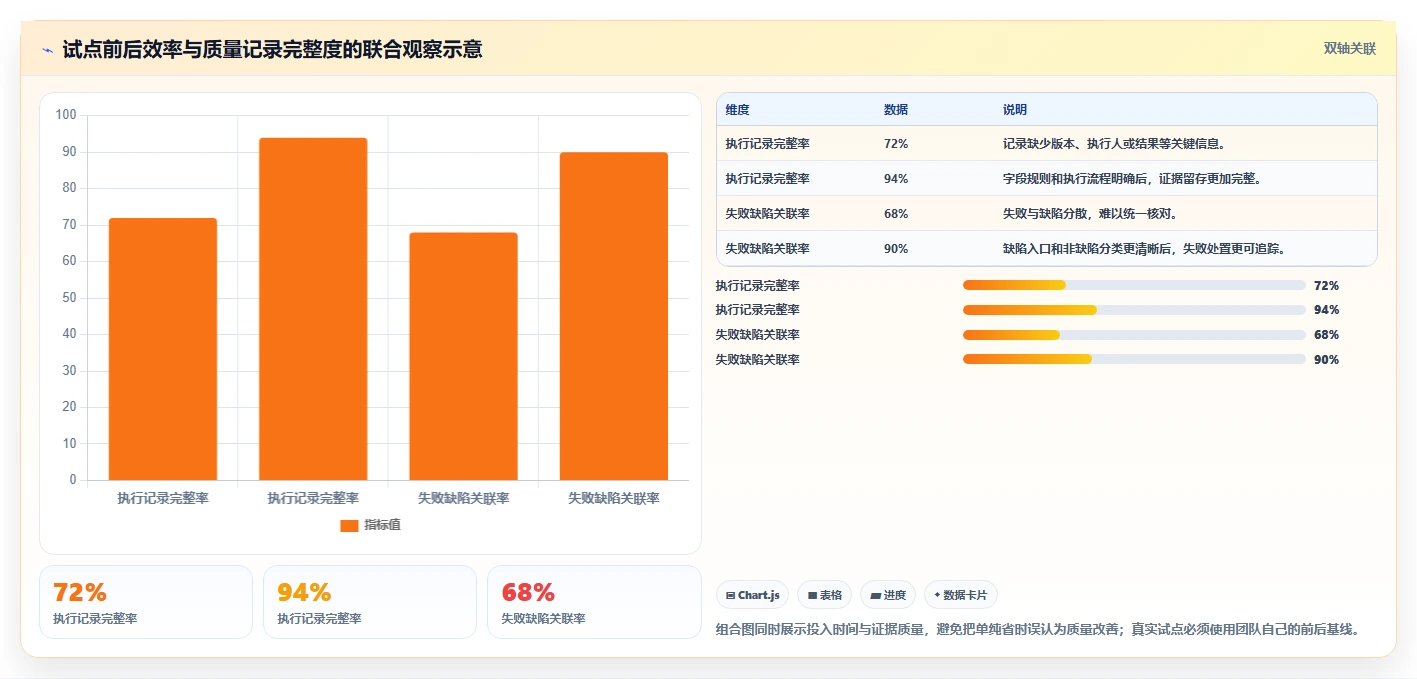Select the Chart.js pill
The image size is (1417, 679).
click(x=752, y=595)
